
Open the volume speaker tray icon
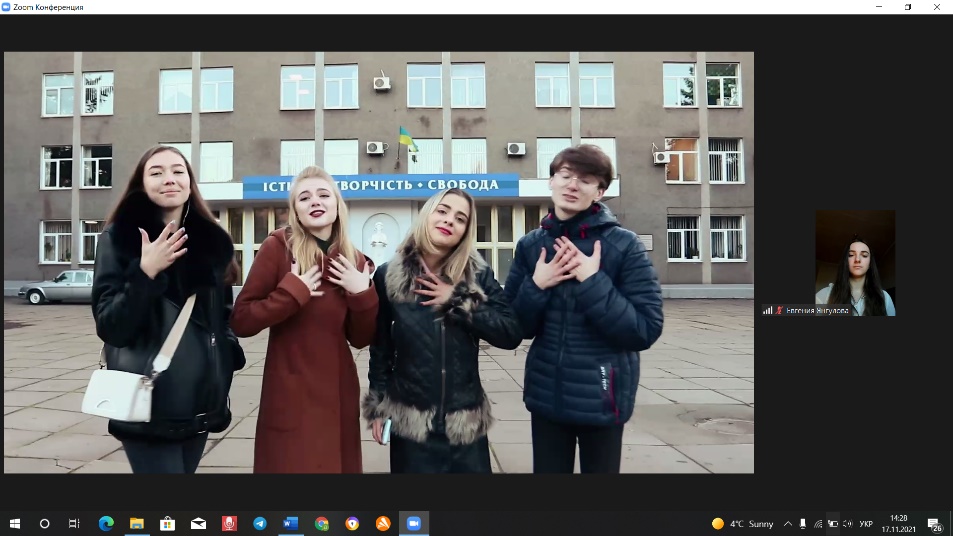click(x=848, y=523)
